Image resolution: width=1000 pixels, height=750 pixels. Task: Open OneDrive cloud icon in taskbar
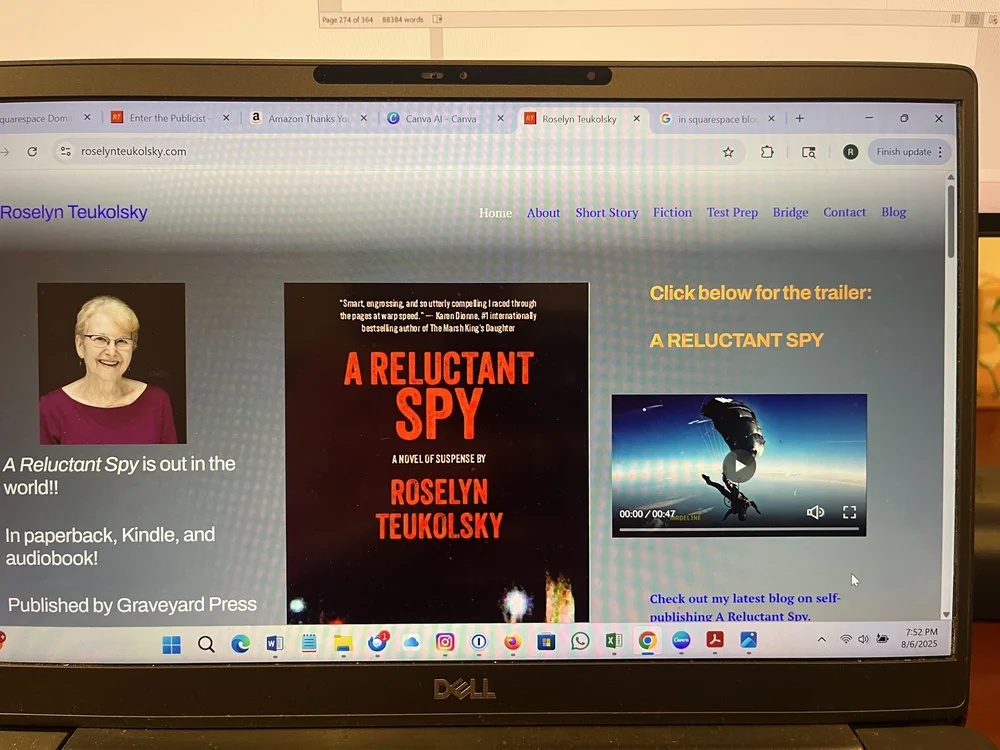pyautogui.click(x=411, y=642)
